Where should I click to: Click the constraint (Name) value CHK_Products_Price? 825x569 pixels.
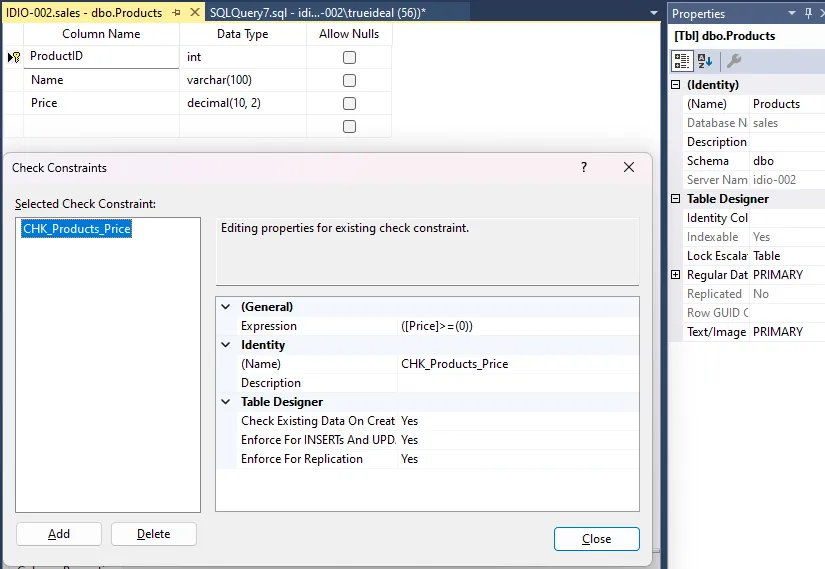[518, 364]
